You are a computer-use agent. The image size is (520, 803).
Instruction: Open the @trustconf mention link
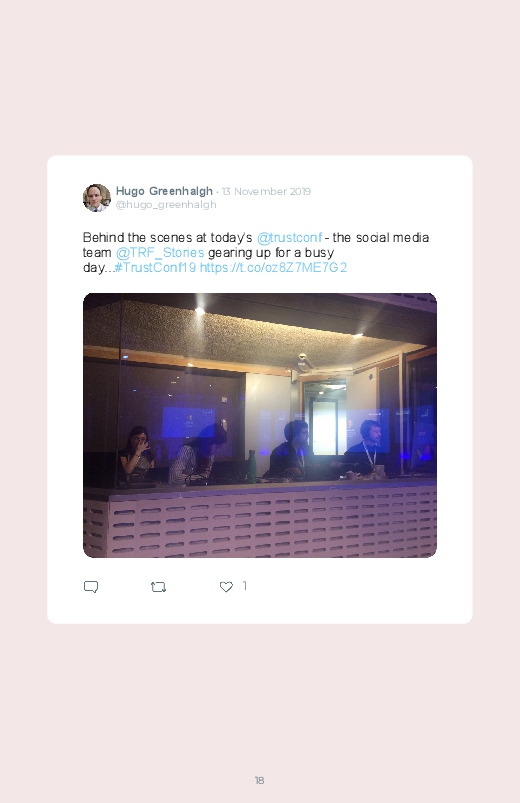(289, 238)
